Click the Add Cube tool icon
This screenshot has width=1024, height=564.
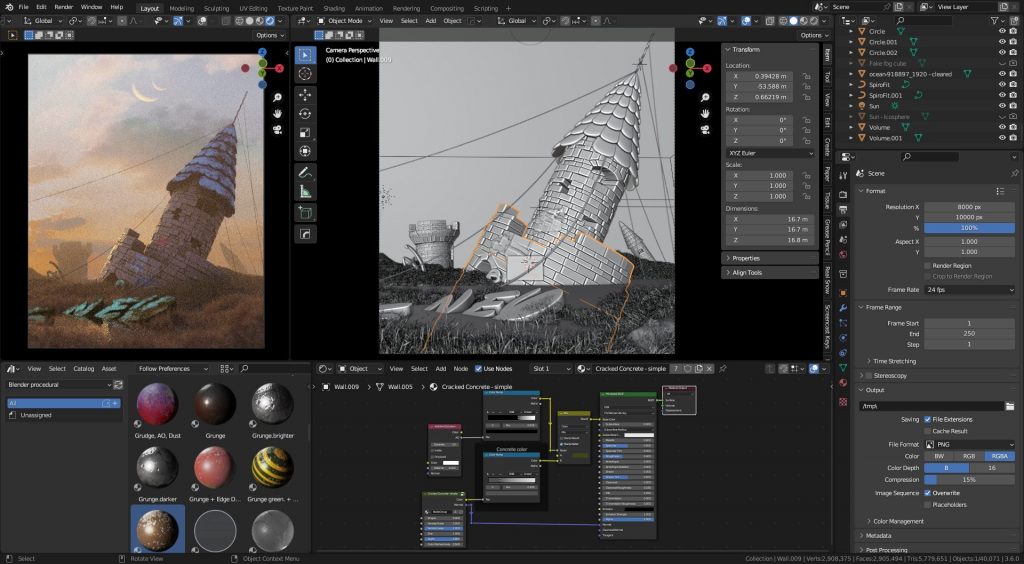coord(306,212)
